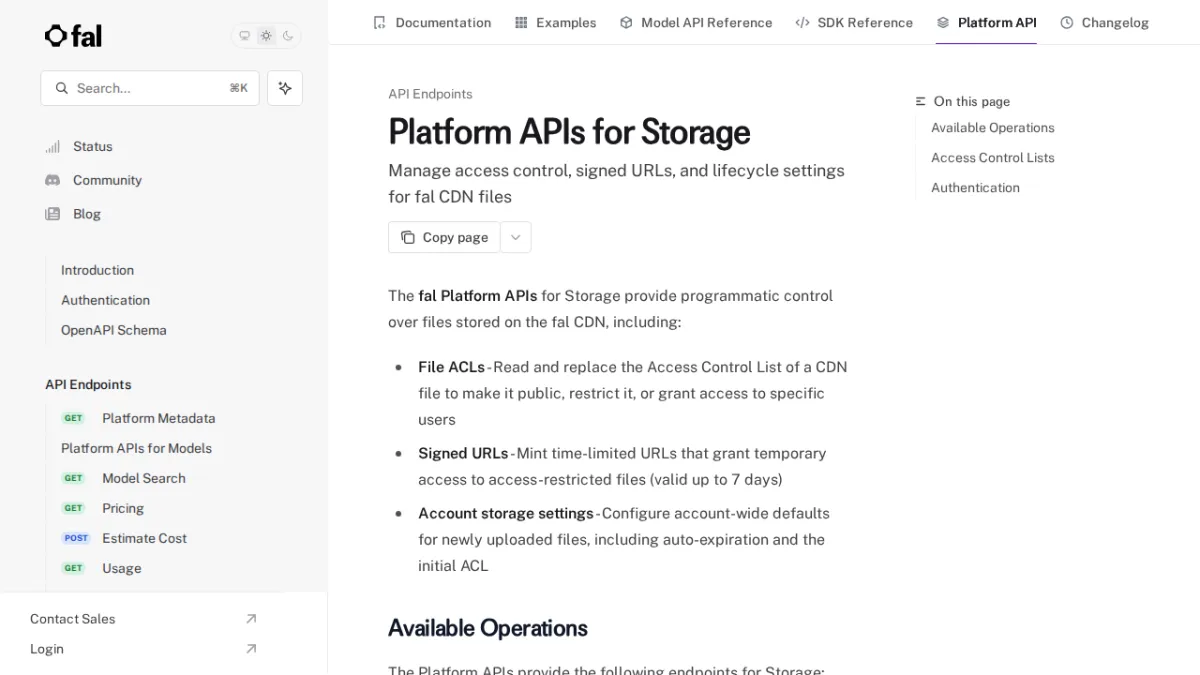Click the bold Account storage settings text
The image size is (1200, 675).
point(506,513)
